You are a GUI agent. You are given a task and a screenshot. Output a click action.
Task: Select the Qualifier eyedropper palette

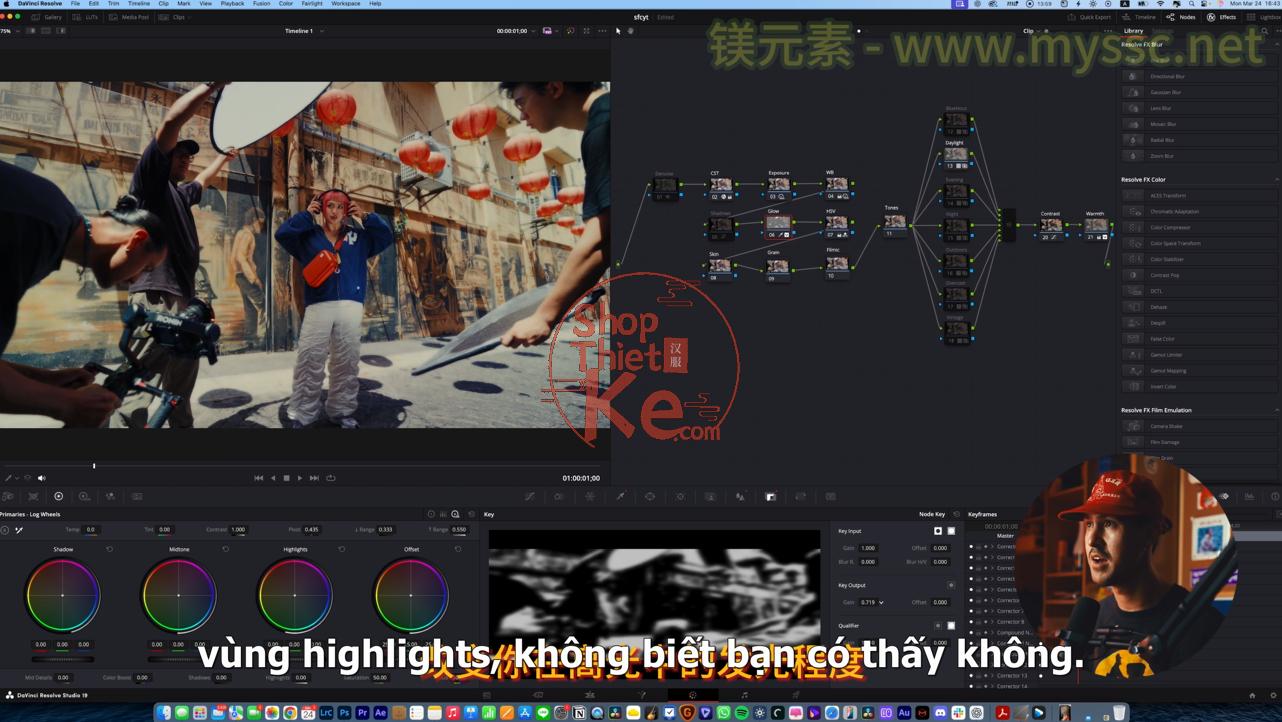click(620, 496)
